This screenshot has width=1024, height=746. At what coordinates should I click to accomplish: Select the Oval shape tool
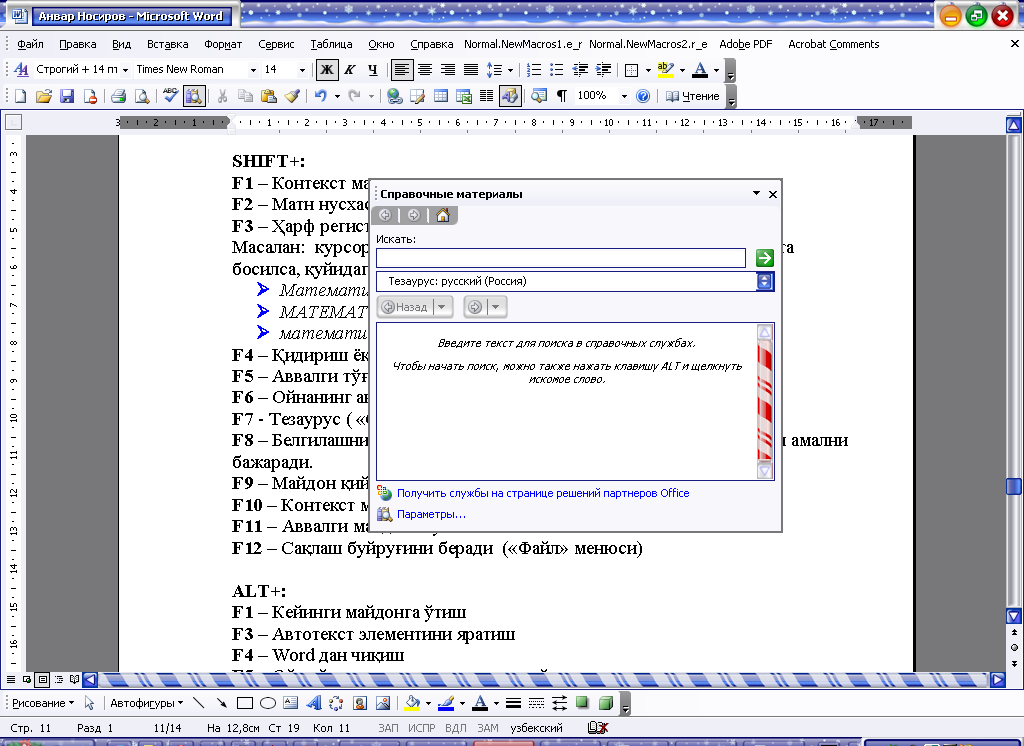267,703
